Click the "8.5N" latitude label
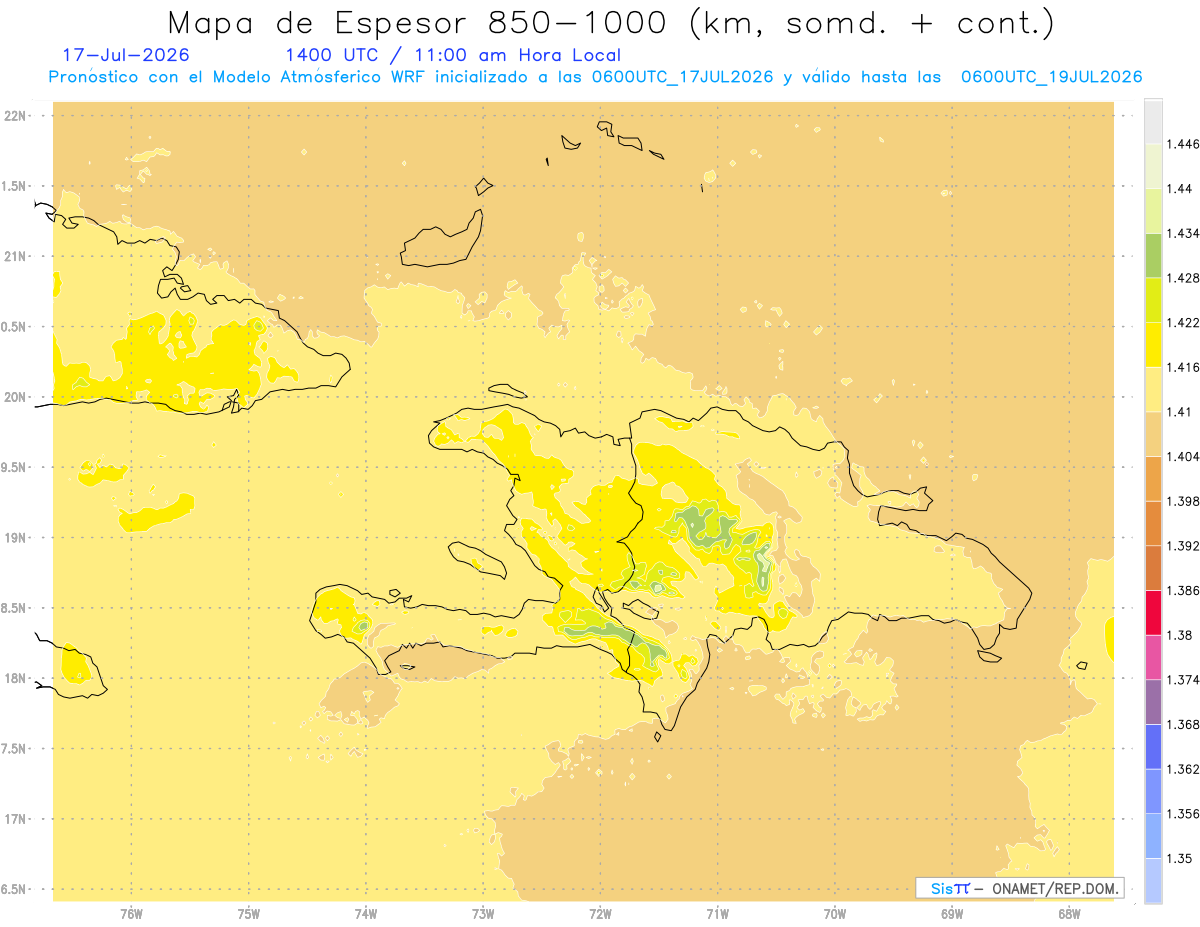 (13, 608)
